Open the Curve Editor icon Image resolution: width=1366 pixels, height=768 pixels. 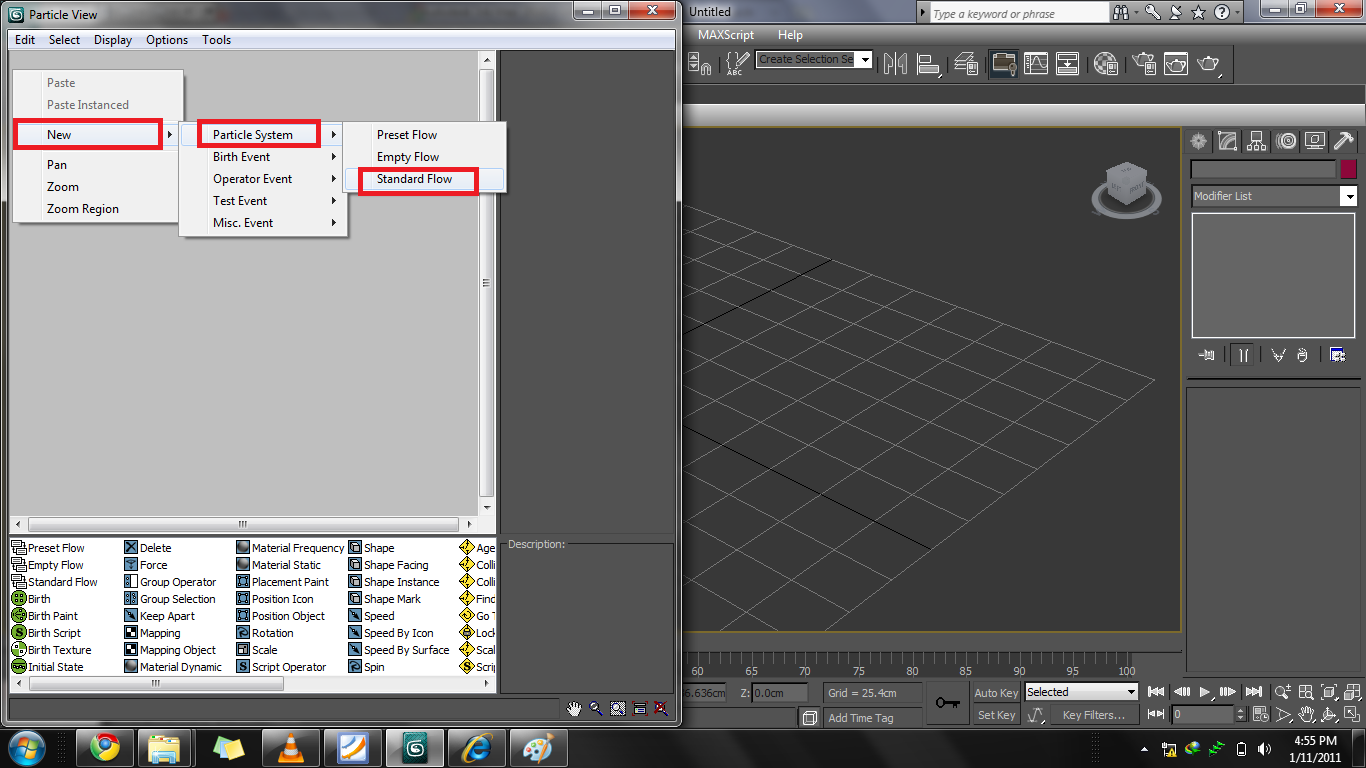[x=1036, y=63]
